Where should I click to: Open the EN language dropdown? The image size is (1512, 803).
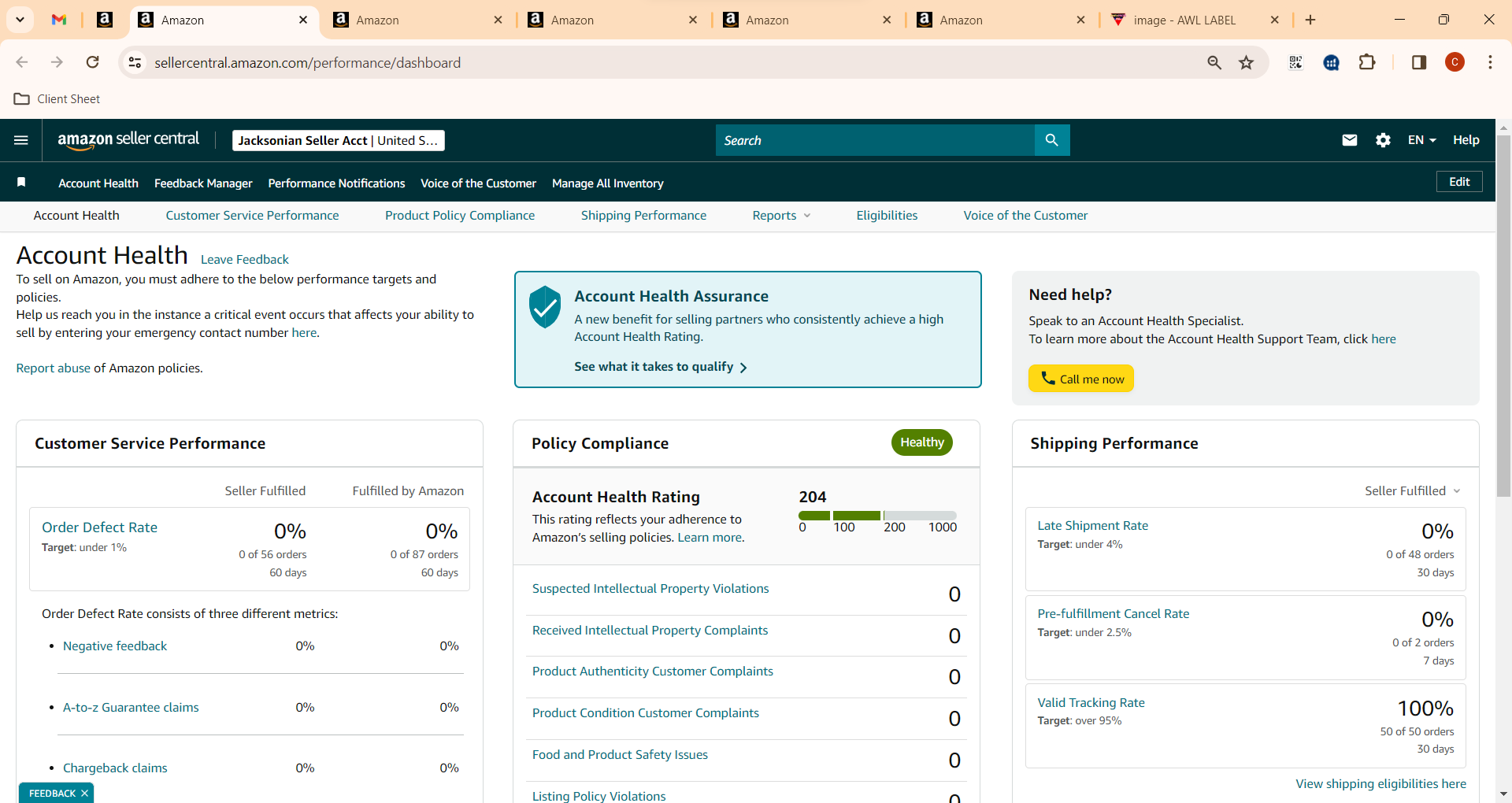tap(1422, 140)
